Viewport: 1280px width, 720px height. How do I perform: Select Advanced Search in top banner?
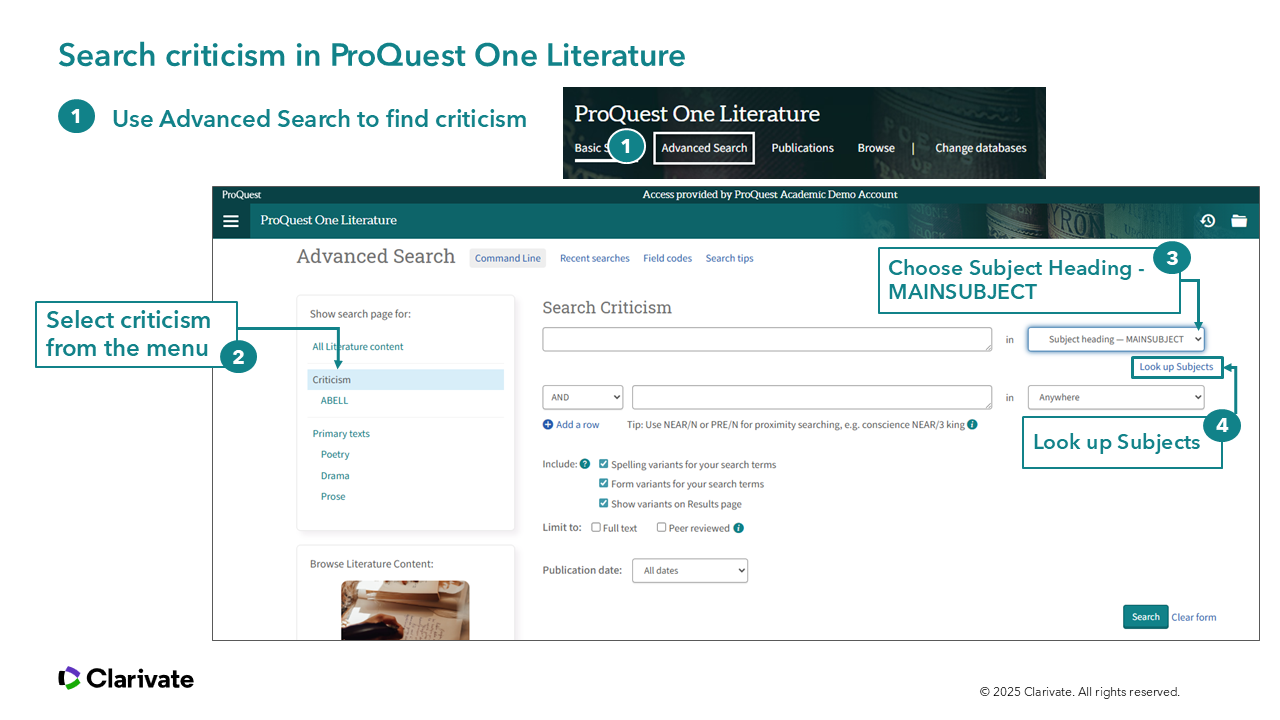coord(704,148)
